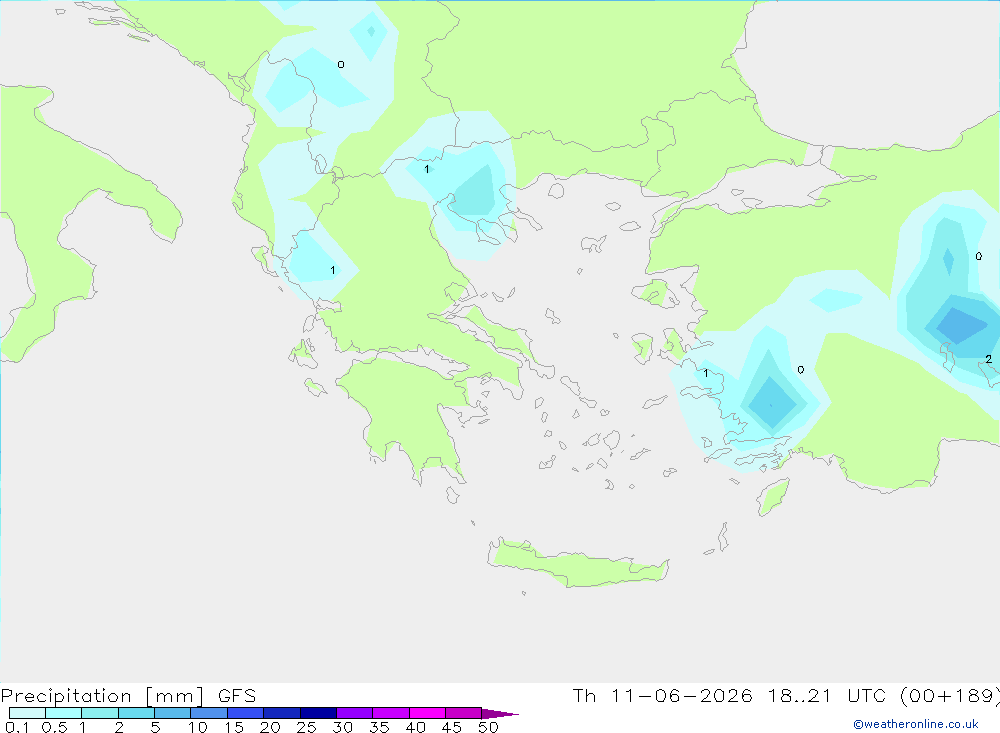Click the legend value '0.1'
This screenshot has height=733, width=1000.
coord(17,727)
